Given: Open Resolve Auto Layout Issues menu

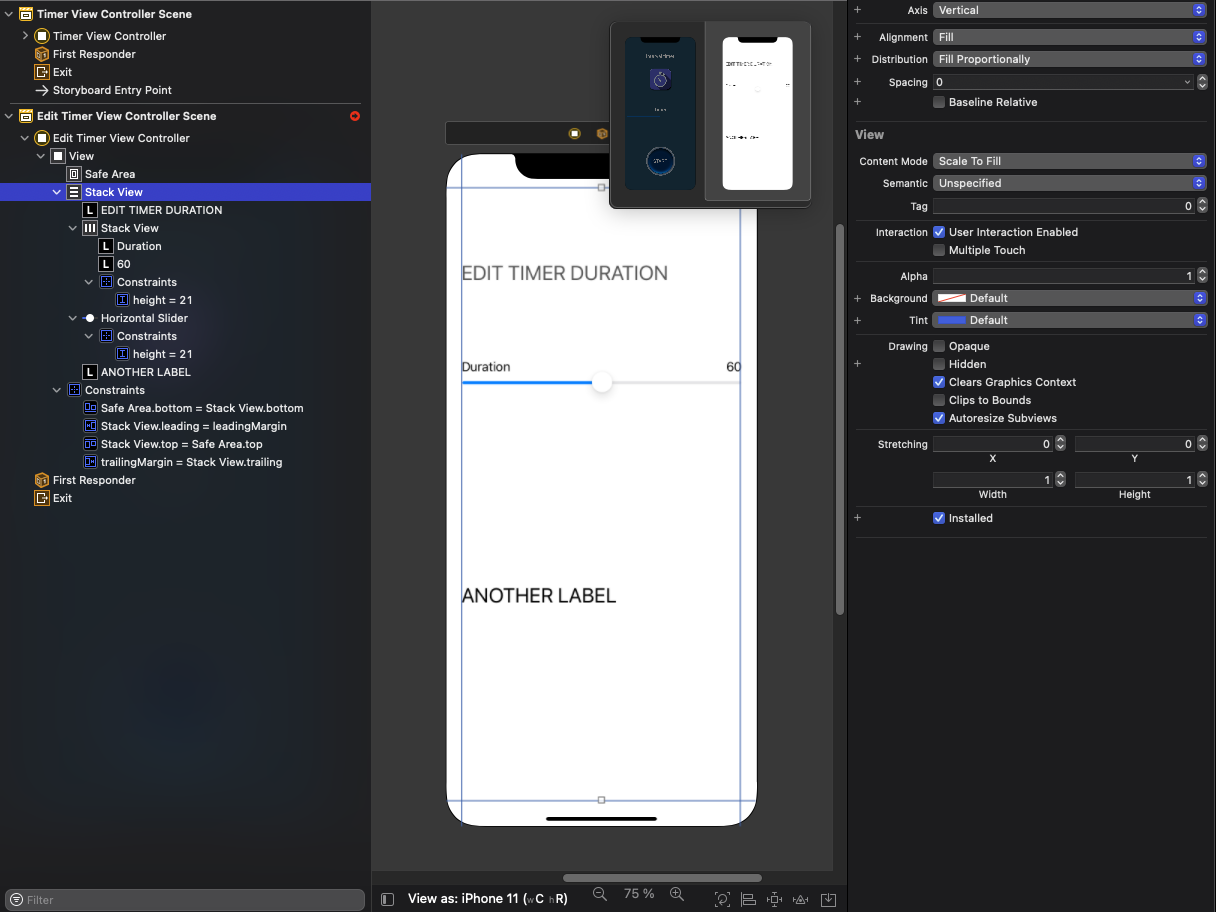Looking at the screenshot, I should pyautogui.click(x=801, y=899).
